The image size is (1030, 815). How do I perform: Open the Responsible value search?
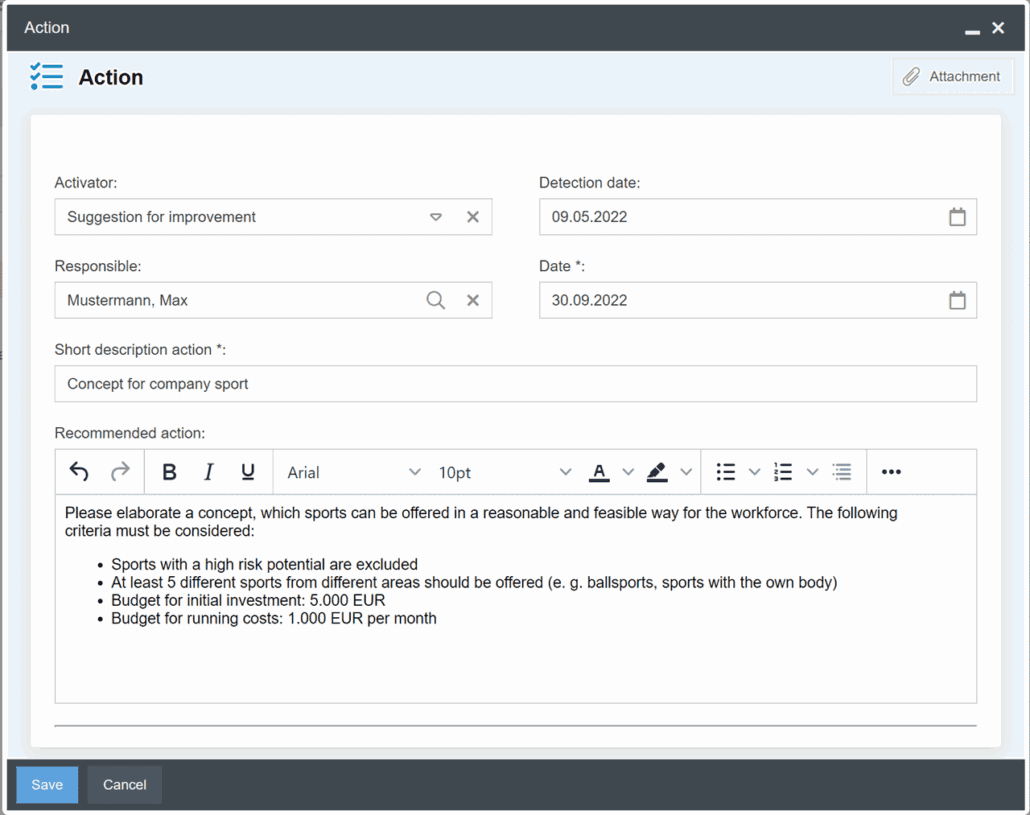(435, 300)
